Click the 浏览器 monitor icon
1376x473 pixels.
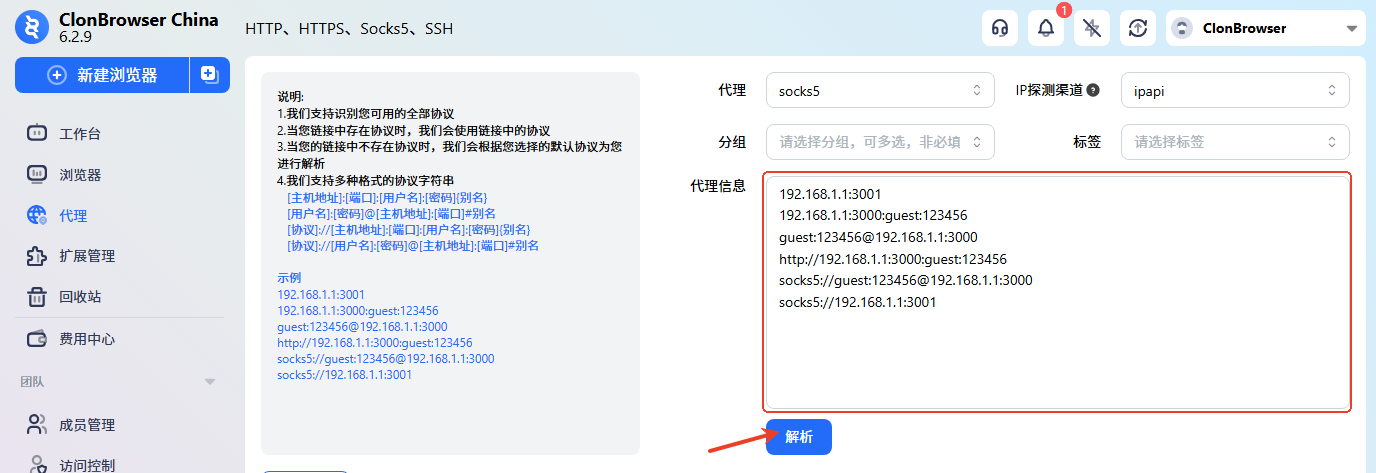37,174
